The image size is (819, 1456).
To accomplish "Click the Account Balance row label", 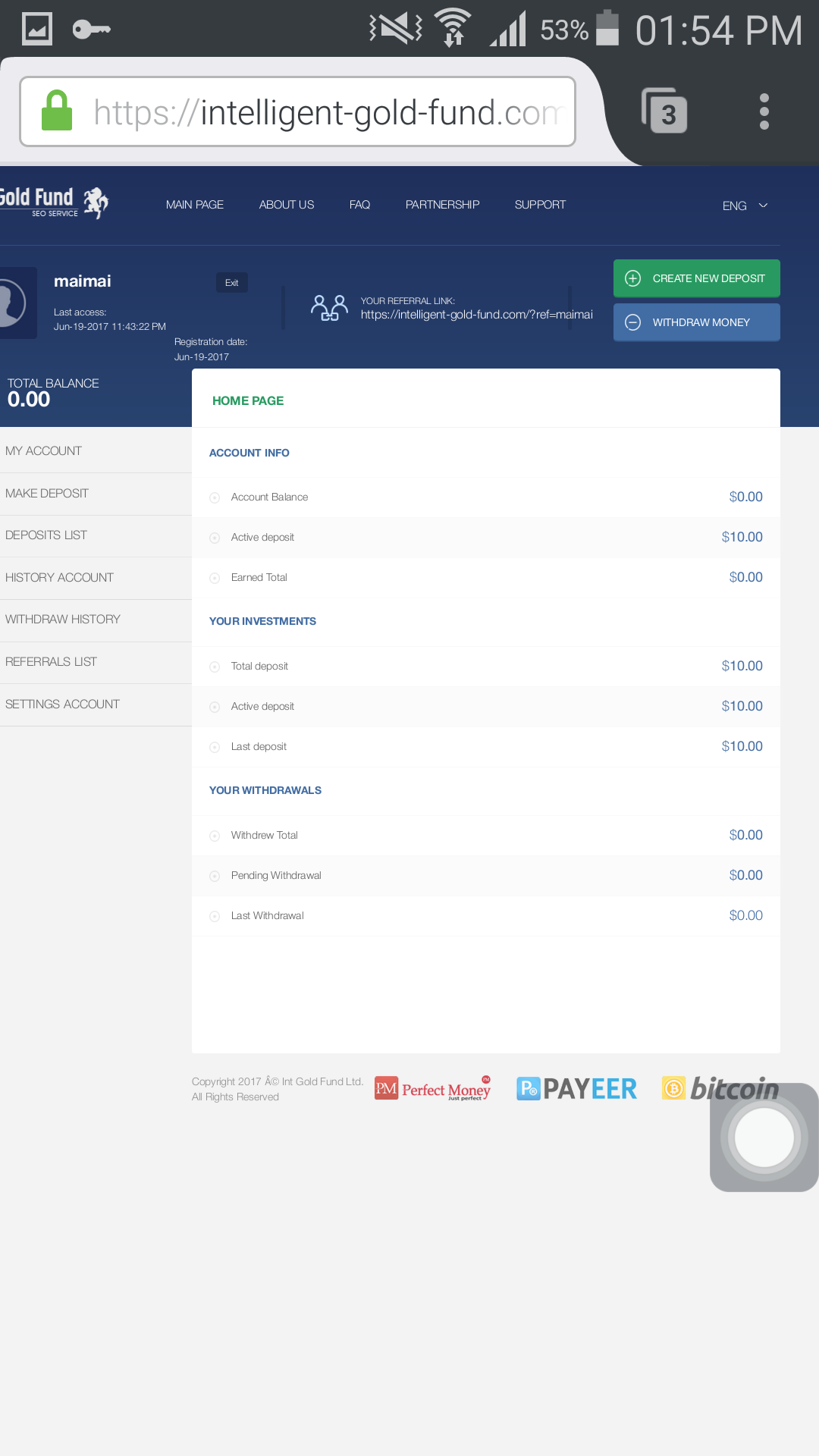I will tap(269, 497).
